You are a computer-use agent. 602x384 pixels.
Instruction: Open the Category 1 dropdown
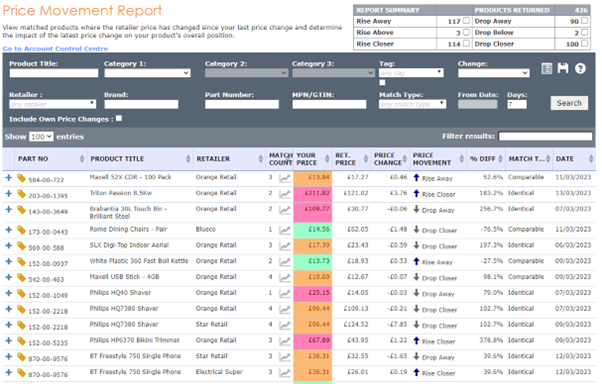147,73
